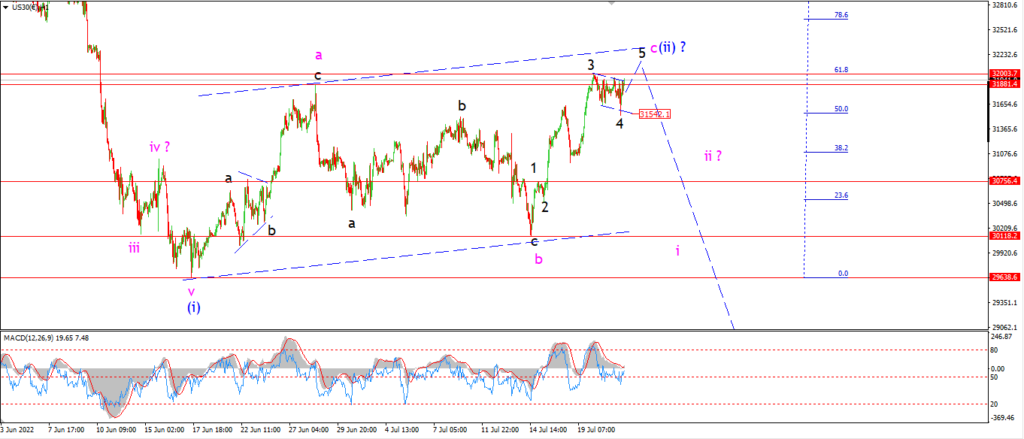
Task: Click the 23.6 Fibonacci retracement label
Action: [x=841, y=195]
